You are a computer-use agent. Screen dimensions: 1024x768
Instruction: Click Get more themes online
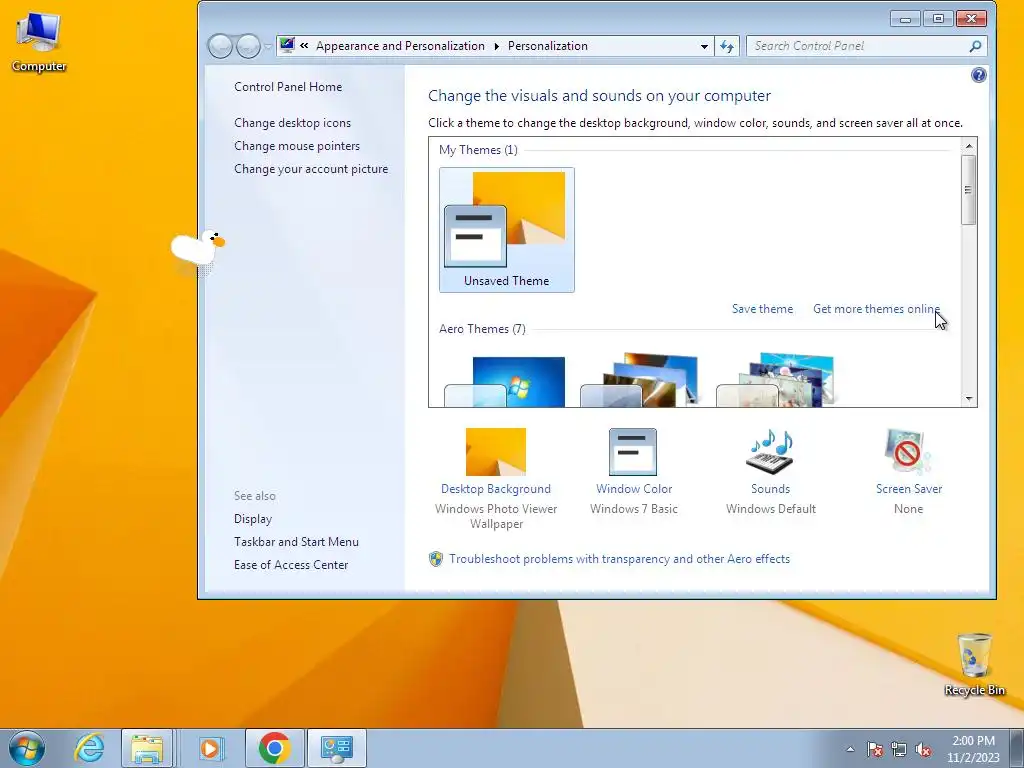876,309
